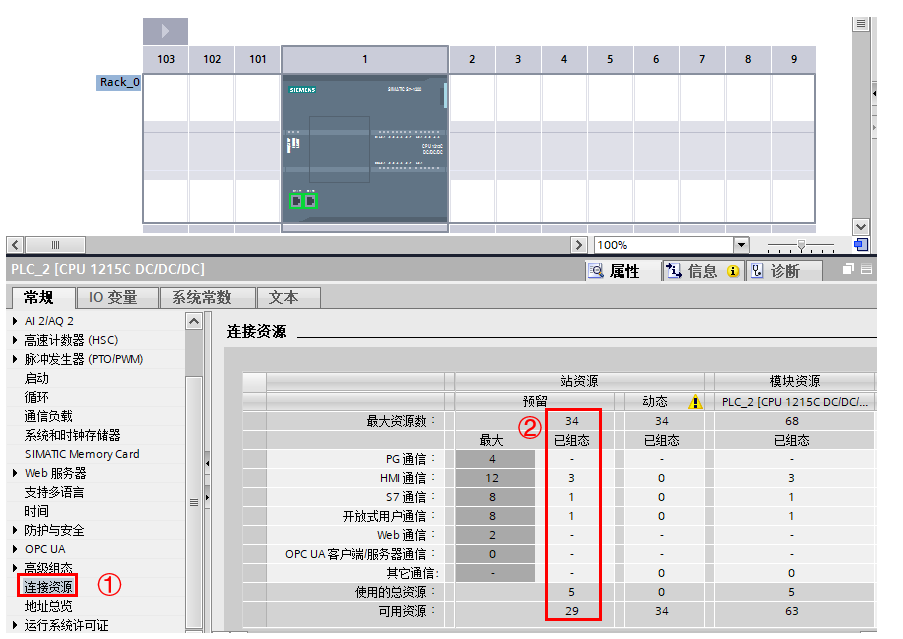Viewport: 903px width, 639px height.
Task: Click the Web 通信 maximum value 2 cell
Action: pyautogui.click(x=493, y=535)
